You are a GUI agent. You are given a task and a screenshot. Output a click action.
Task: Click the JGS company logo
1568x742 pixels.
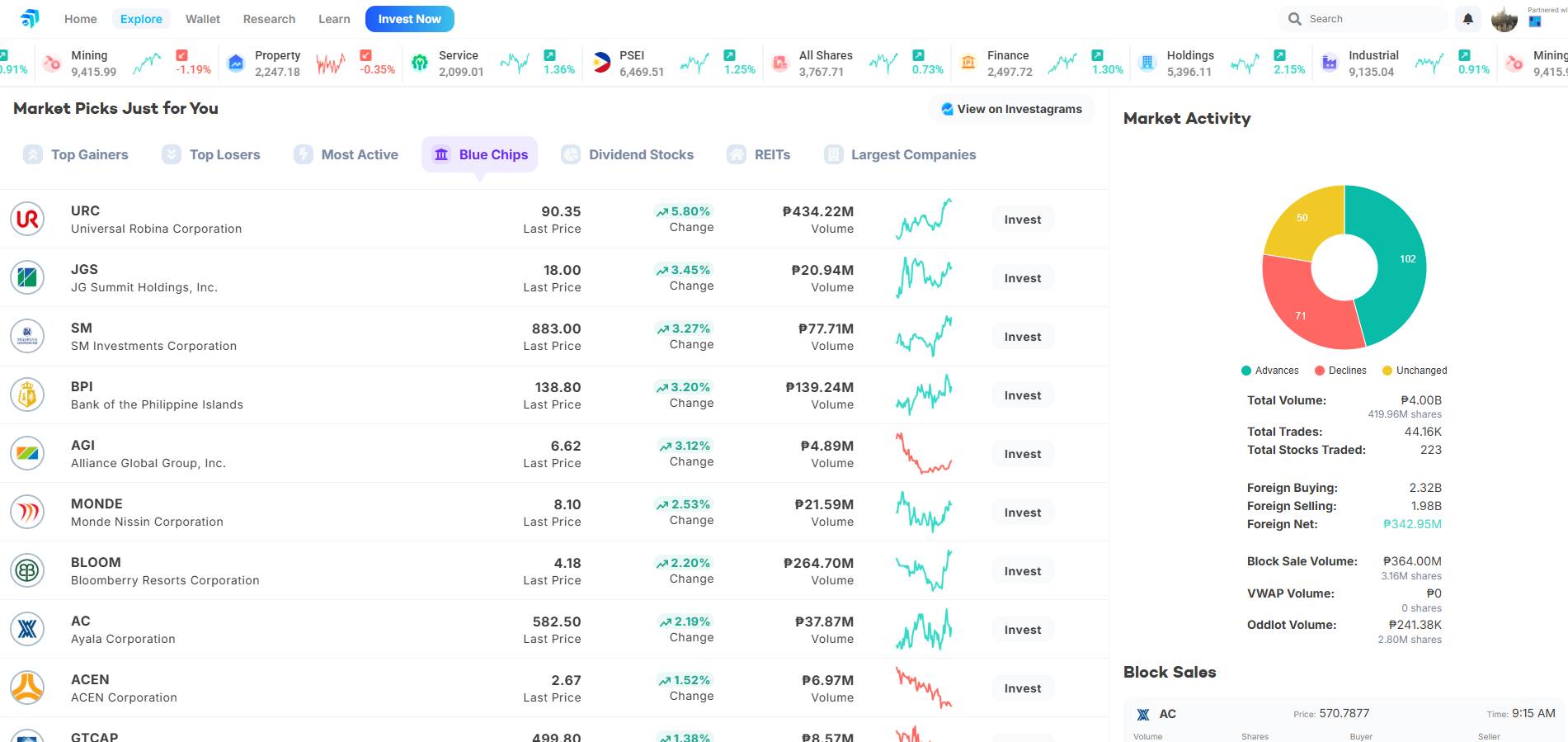(x=27, y=277)
